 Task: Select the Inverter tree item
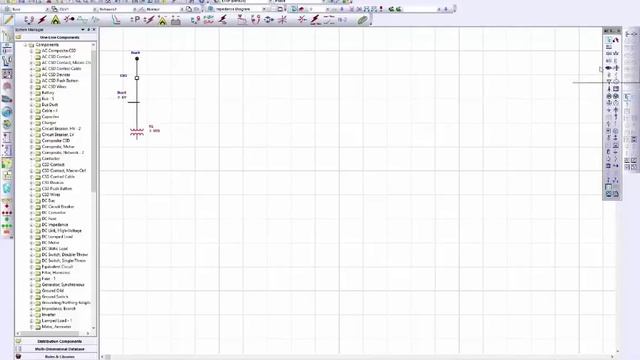coord(49,315)
